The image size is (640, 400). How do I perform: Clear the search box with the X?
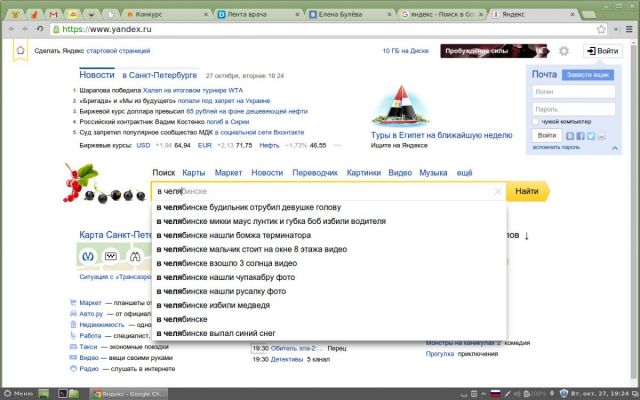(497, 191)
